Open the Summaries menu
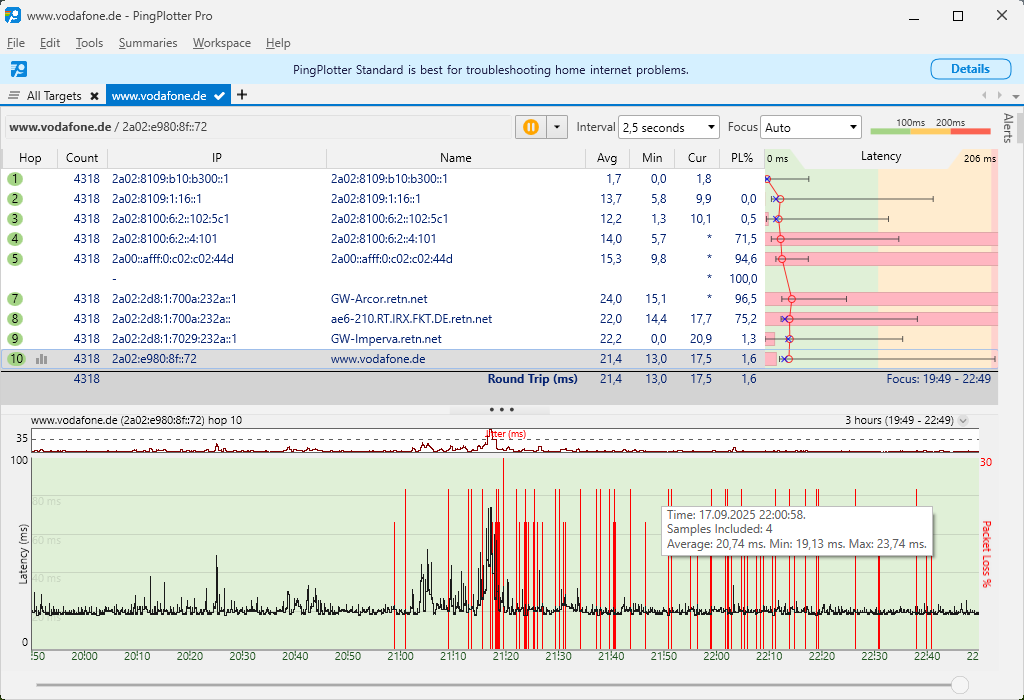This screenshot has height=700, width=1024. (x=148, y=43)
